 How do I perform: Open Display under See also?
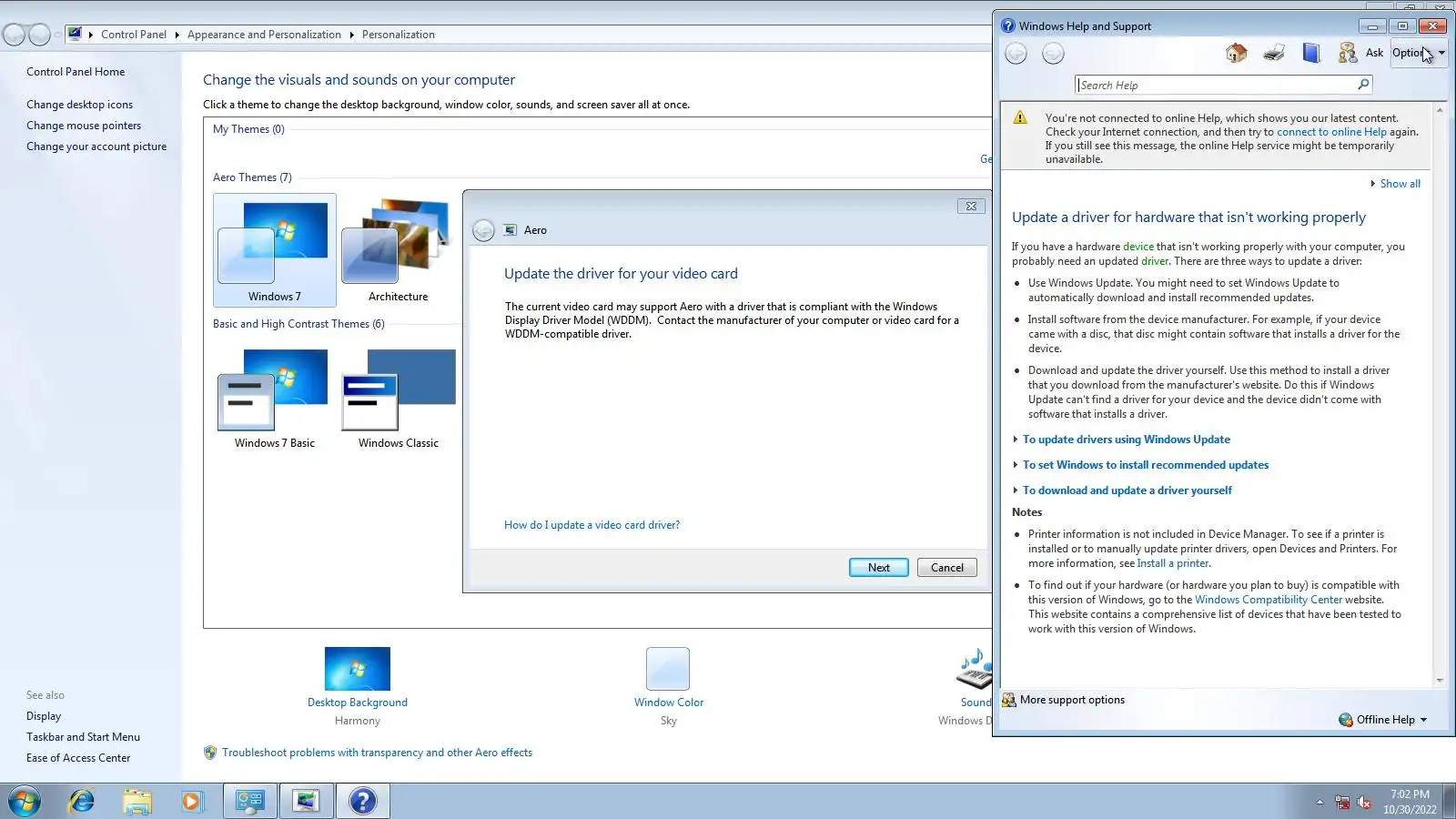click(44, 716)
